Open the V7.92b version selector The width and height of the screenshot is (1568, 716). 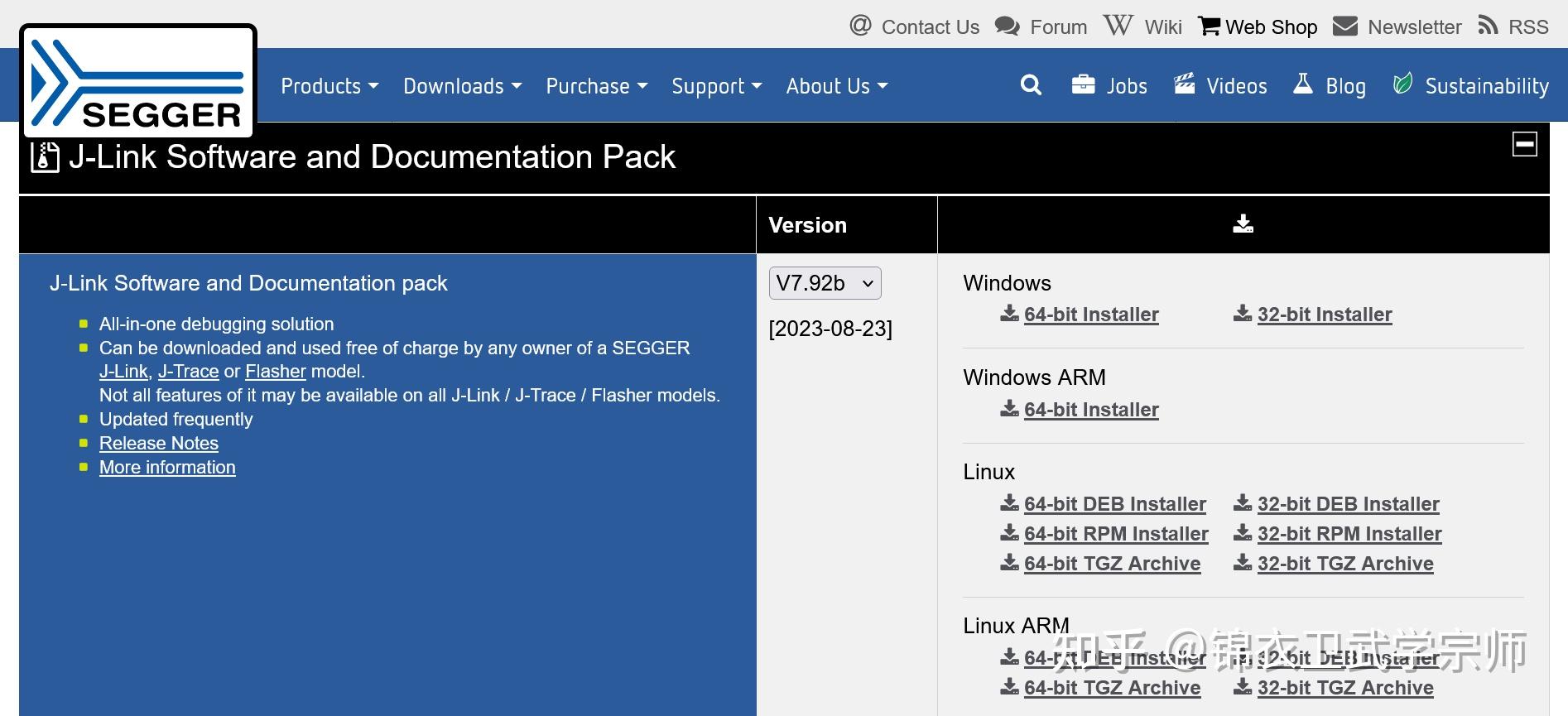click(825, 283)
